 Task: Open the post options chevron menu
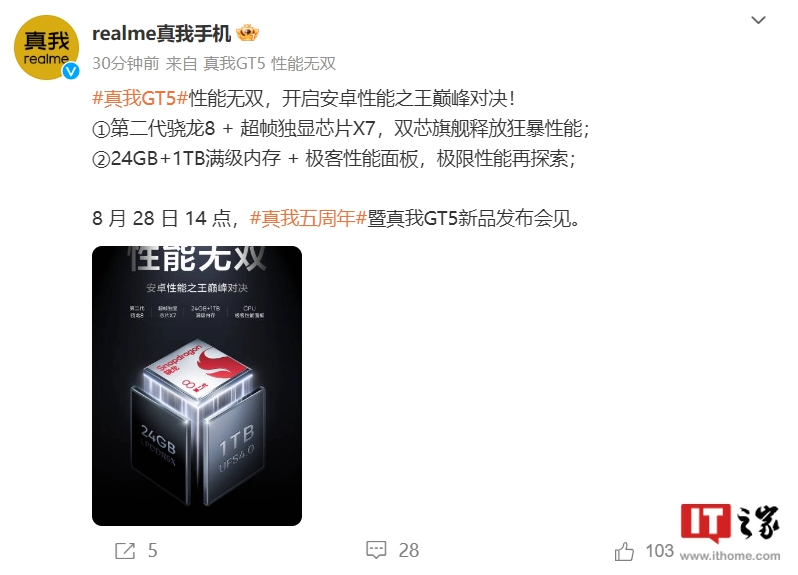pos(758,20)
